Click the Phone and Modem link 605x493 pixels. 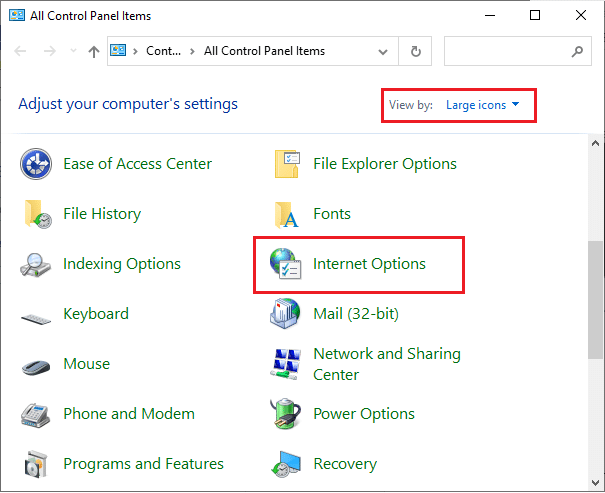[x=128, y=414]
